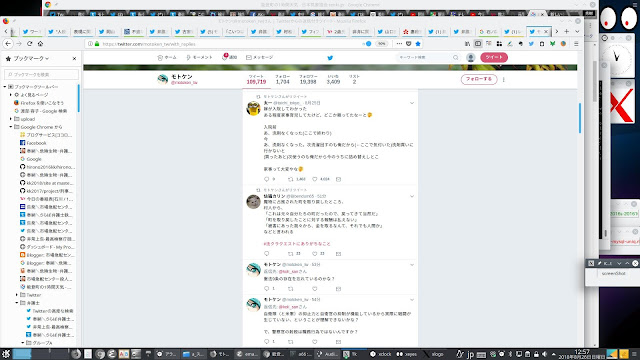Select the ツイート count tab 109,719
The width and height of the screenshot is (640, 360).
click(256, 80)
